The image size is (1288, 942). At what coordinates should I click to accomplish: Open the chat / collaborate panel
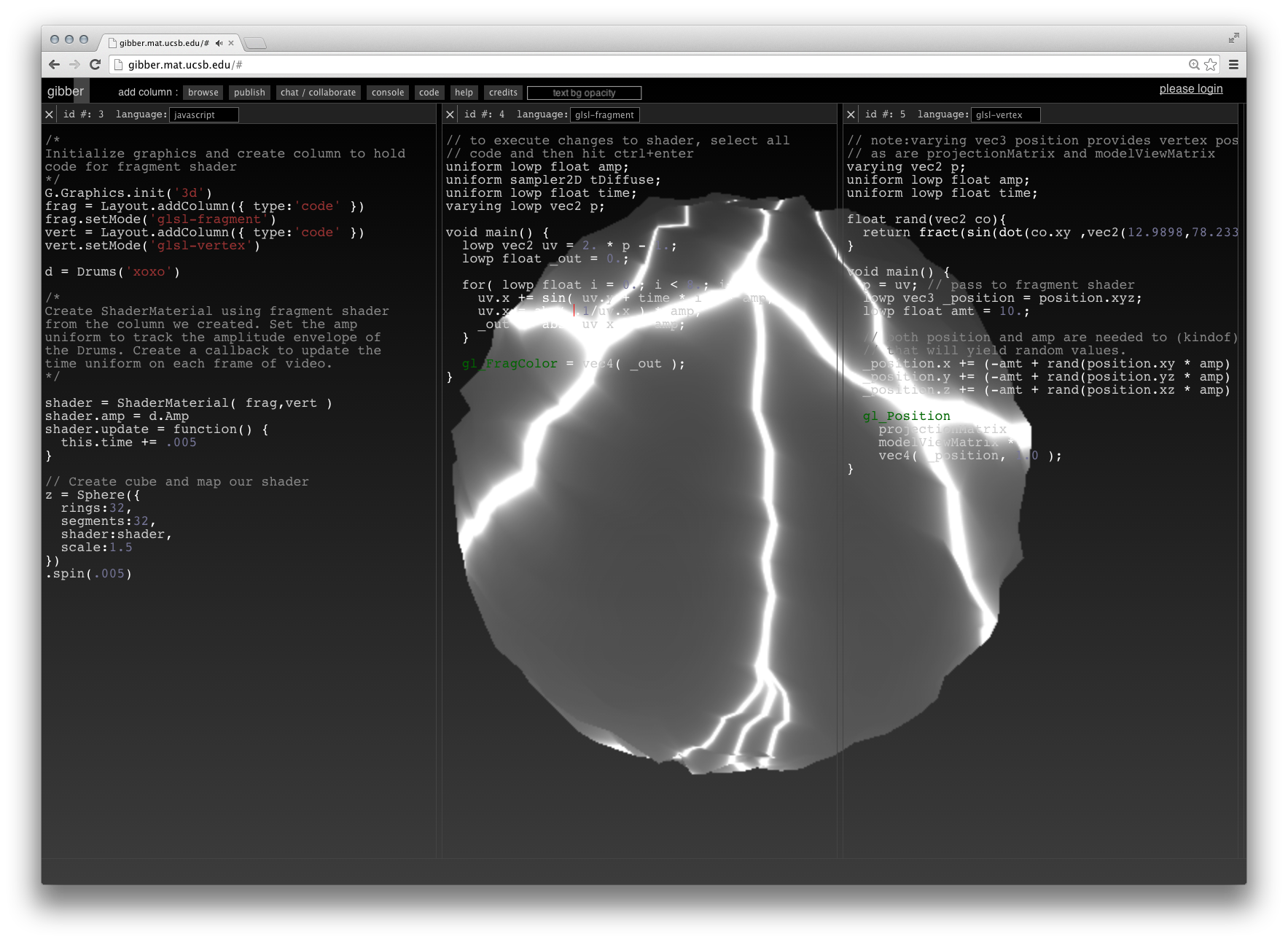[318, 93]
